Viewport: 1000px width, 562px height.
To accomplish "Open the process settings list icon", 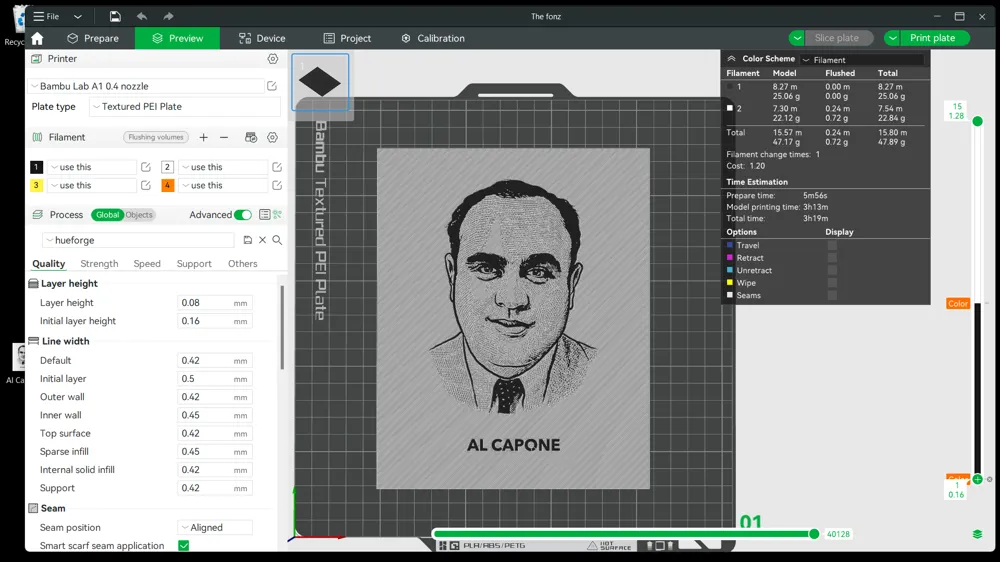I will point(265,215).
